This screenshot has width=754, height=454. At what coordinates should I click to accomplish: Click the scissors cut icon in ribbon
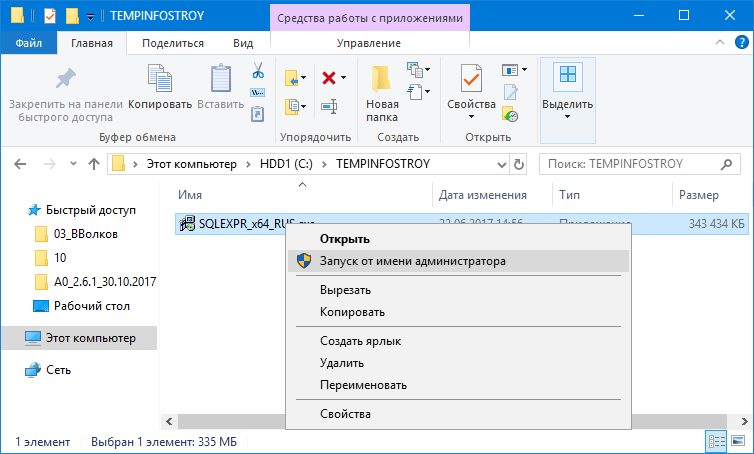point(257,70)
